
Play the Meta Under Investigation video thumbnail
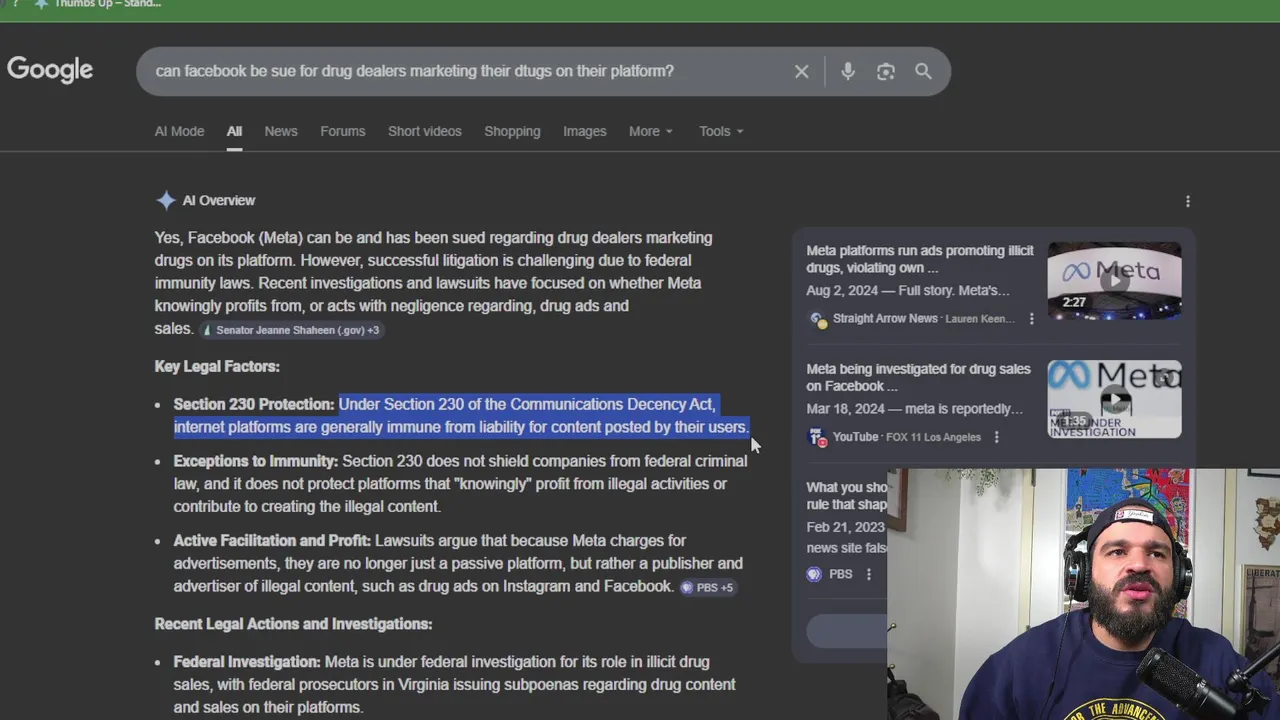pyautogui.click(x=1114, y=399)
